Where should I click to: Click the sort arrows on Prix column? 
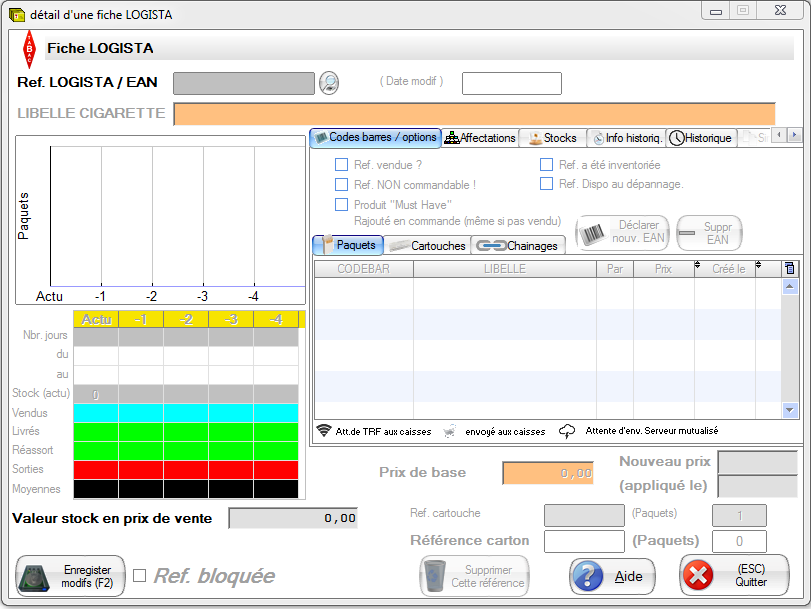pyautogui.click(x=697, y=267)
